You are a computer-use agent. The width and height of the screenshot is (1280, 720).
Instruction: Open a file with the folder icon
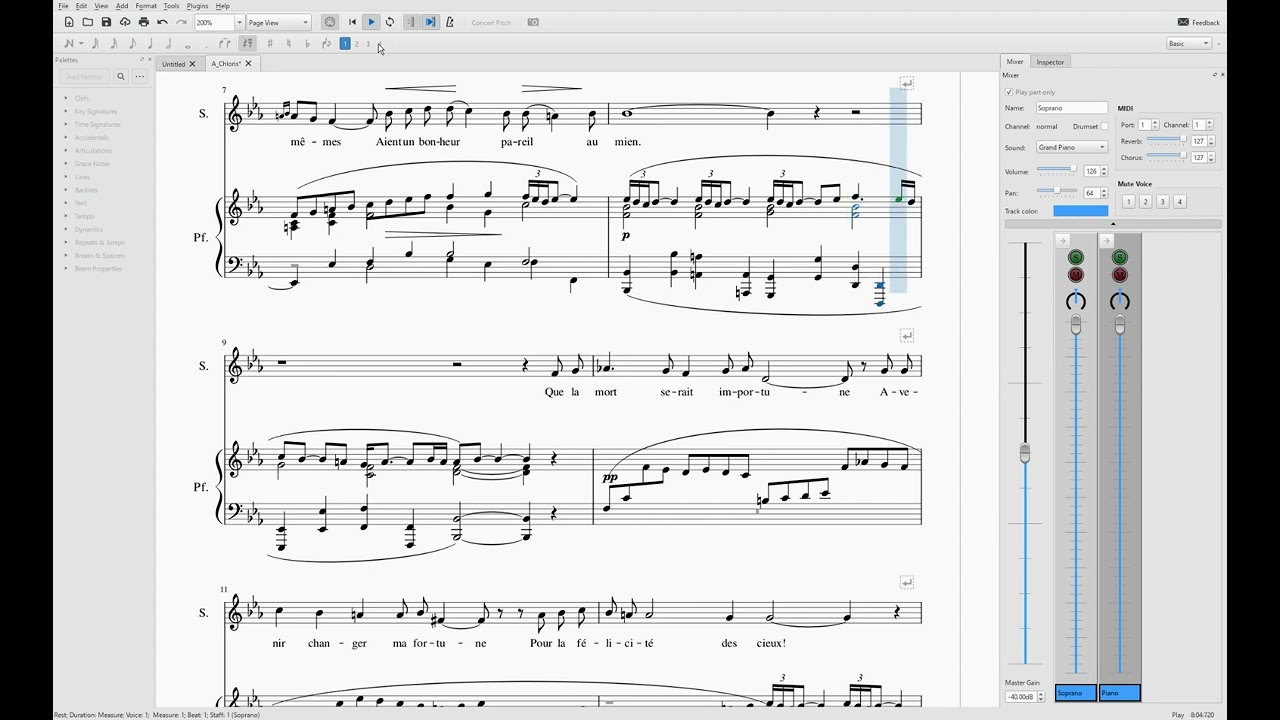pos(87,22)
